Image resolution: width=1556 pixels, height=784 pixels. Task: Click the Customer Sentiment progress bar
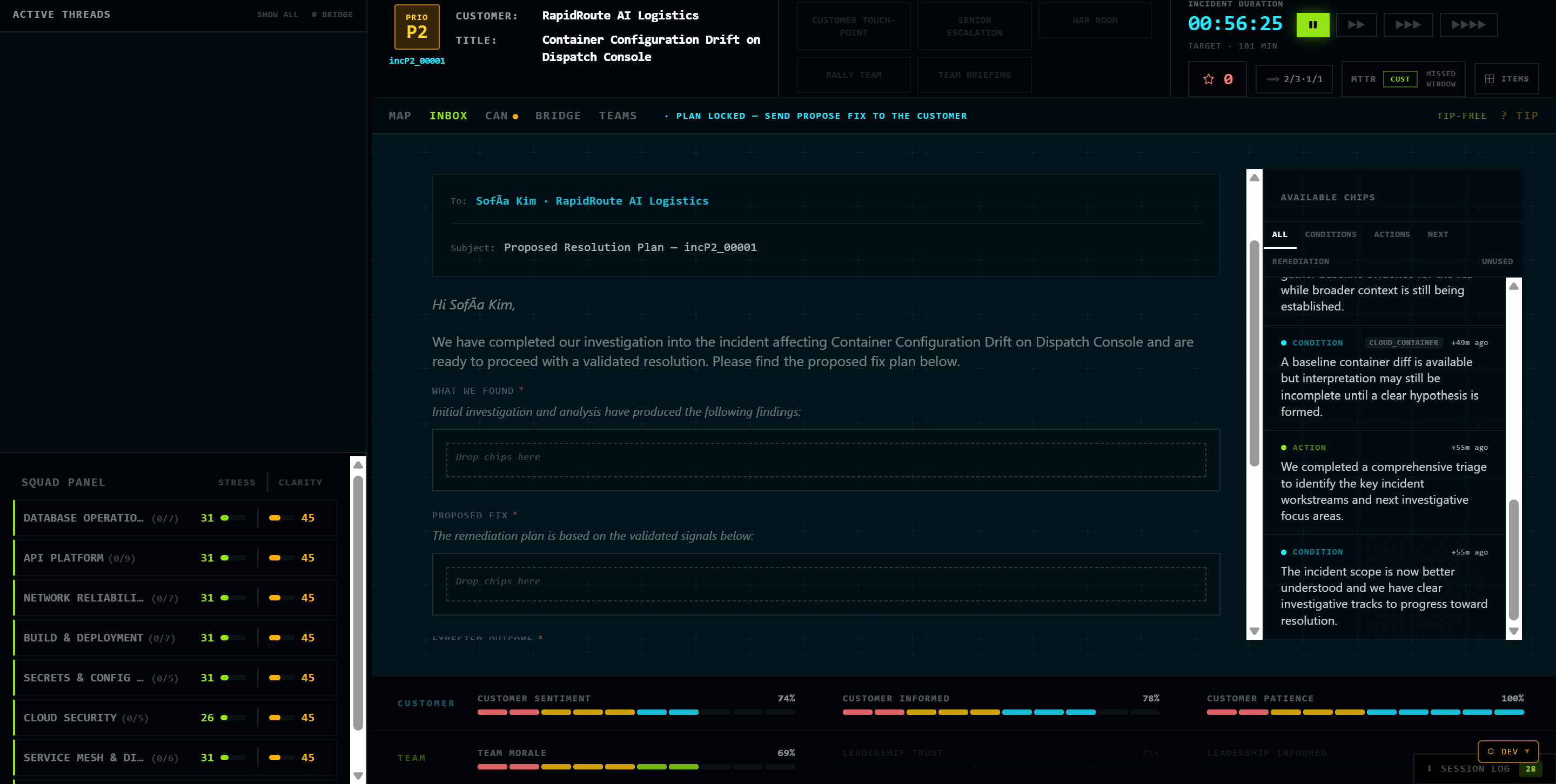pos(636,712)
